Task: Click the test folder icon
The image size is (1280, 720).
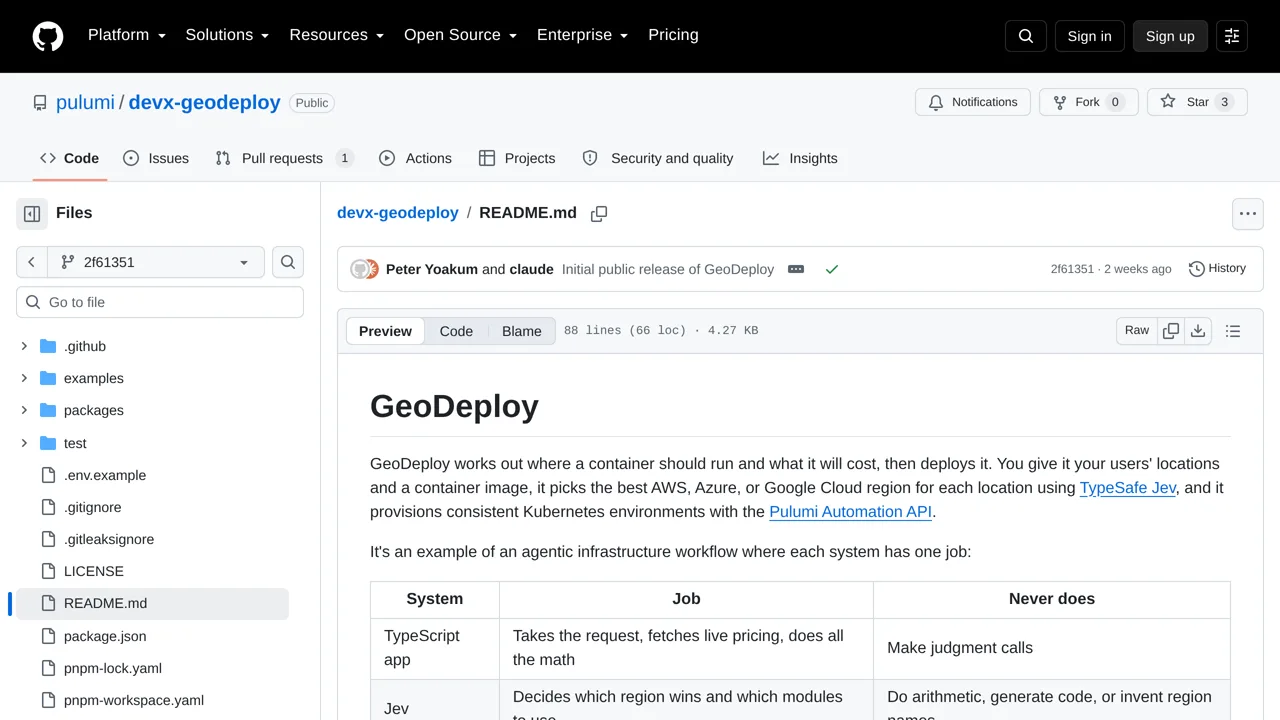Action: (x=48, y=443)
